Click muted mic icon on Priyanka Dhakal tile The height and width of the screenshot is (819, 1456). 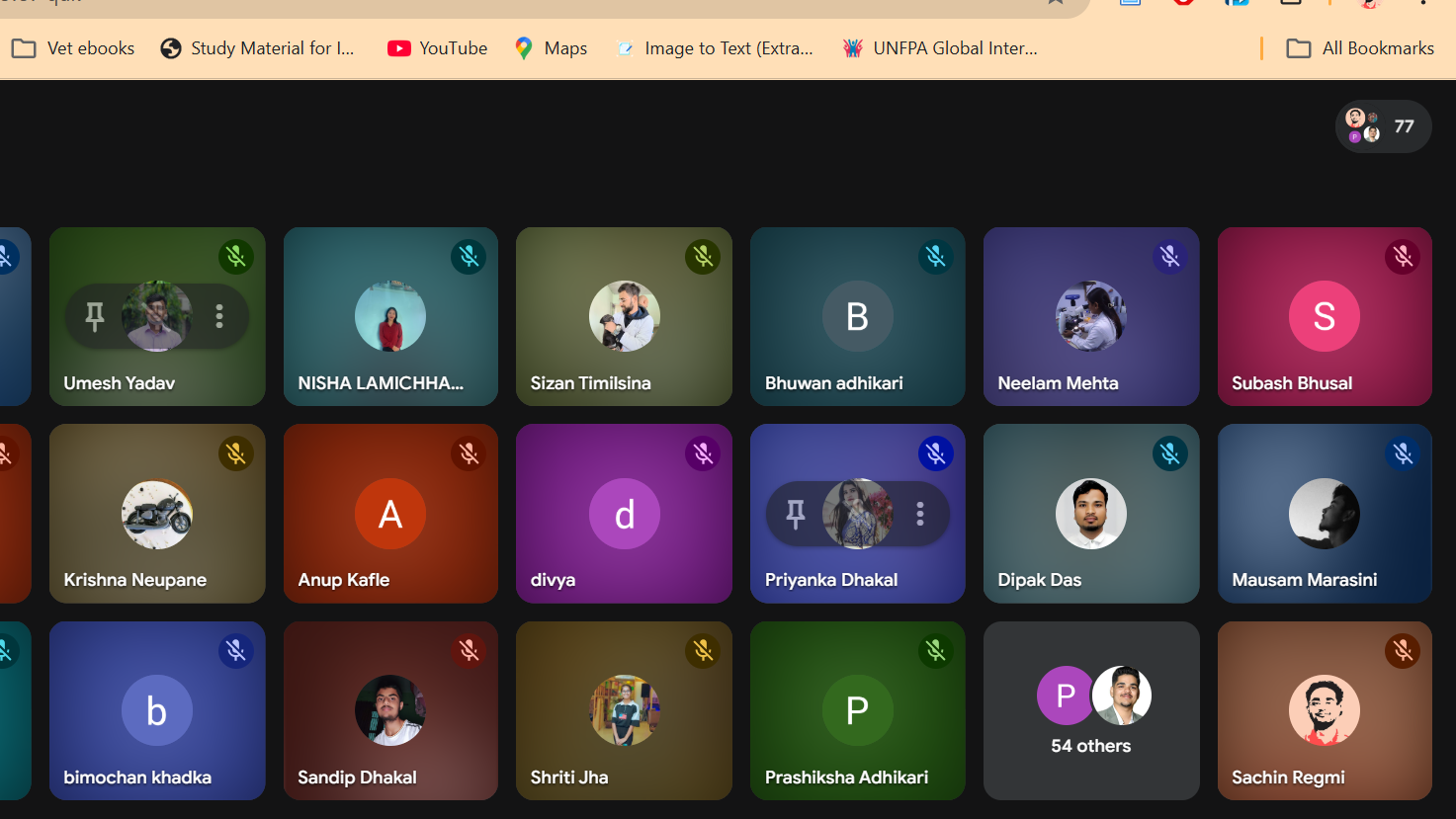(x=936, y=453)
